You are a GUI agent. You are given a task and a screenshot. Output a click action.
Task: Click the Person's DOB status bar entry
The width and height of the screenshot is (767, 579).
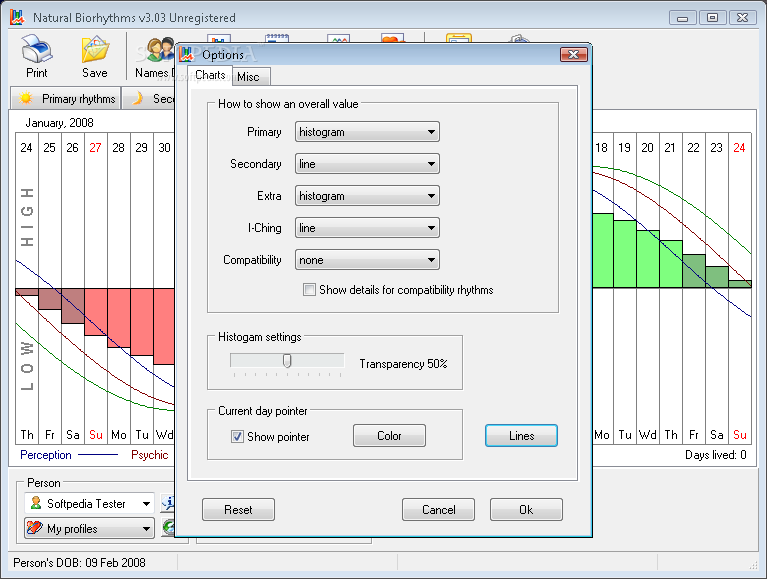(79, 563)
